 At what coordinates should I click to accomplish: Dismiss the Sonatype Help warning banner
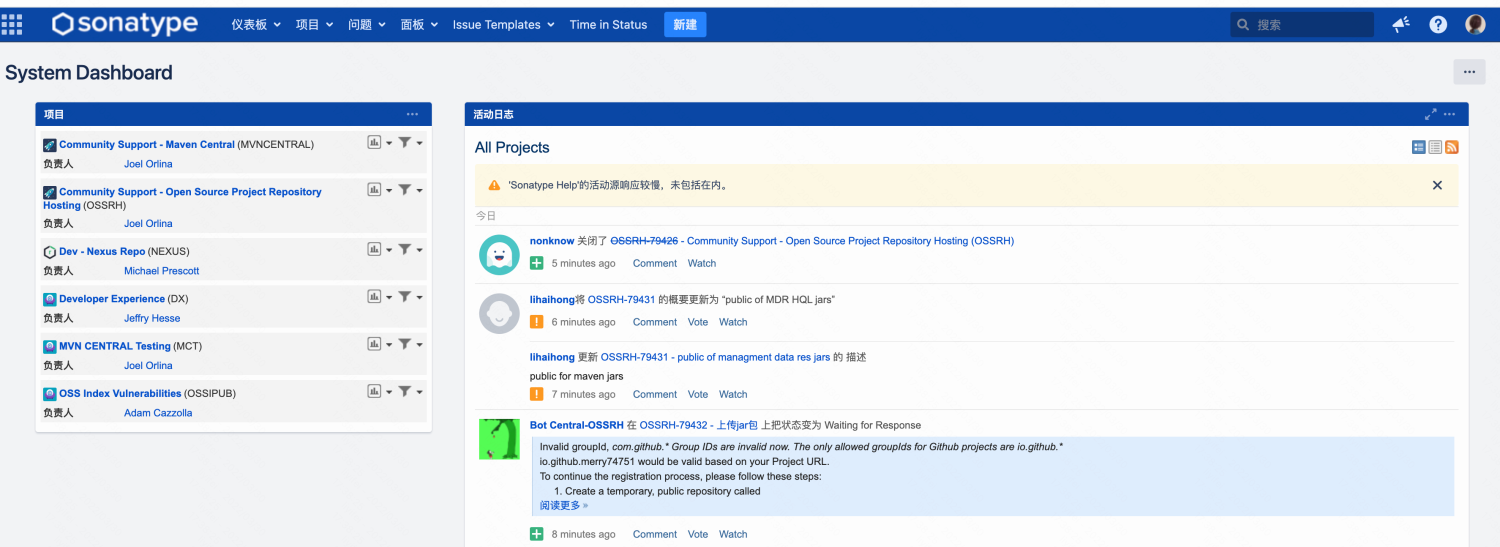click(x=1437, y=185)
